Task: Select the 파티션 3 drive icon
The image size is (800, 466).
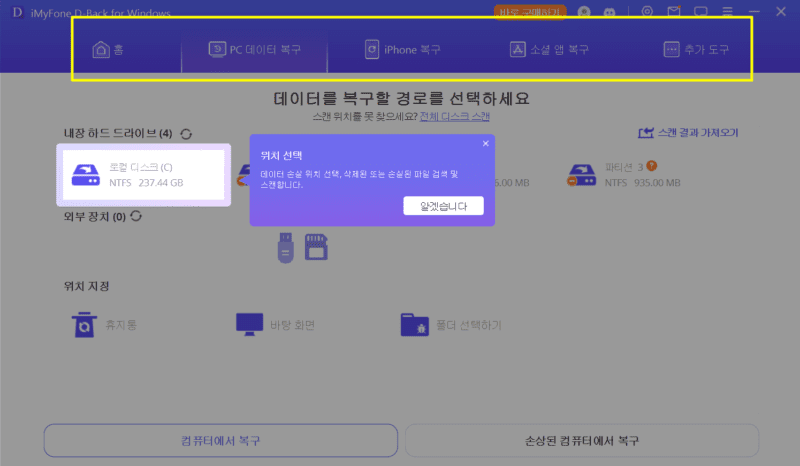Action: [x=581, y=175]
